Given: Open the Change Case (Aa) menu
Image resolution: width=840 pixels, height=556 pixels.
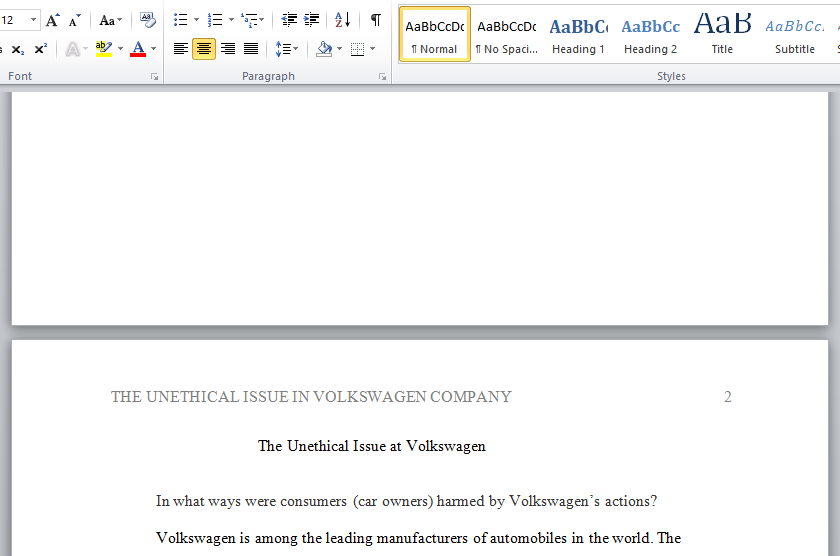Looking at the screenshot, I should tap(110, 20).
